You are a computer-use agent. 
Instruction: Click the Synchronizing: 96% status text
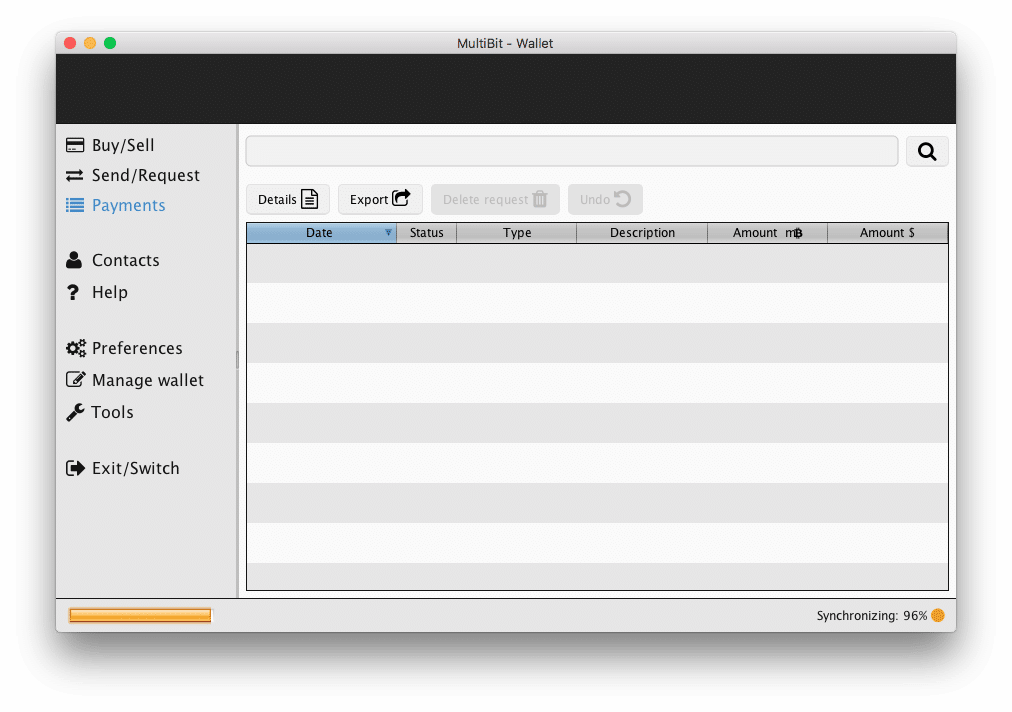tap(872, 616)
